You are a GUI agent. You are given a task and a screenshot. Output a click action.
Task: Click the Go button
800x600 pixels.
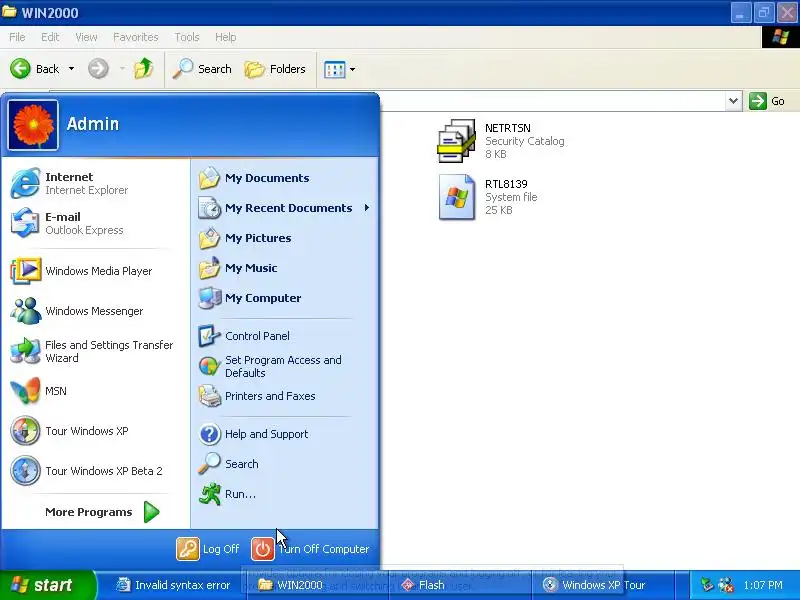click(x=767, y=101)
